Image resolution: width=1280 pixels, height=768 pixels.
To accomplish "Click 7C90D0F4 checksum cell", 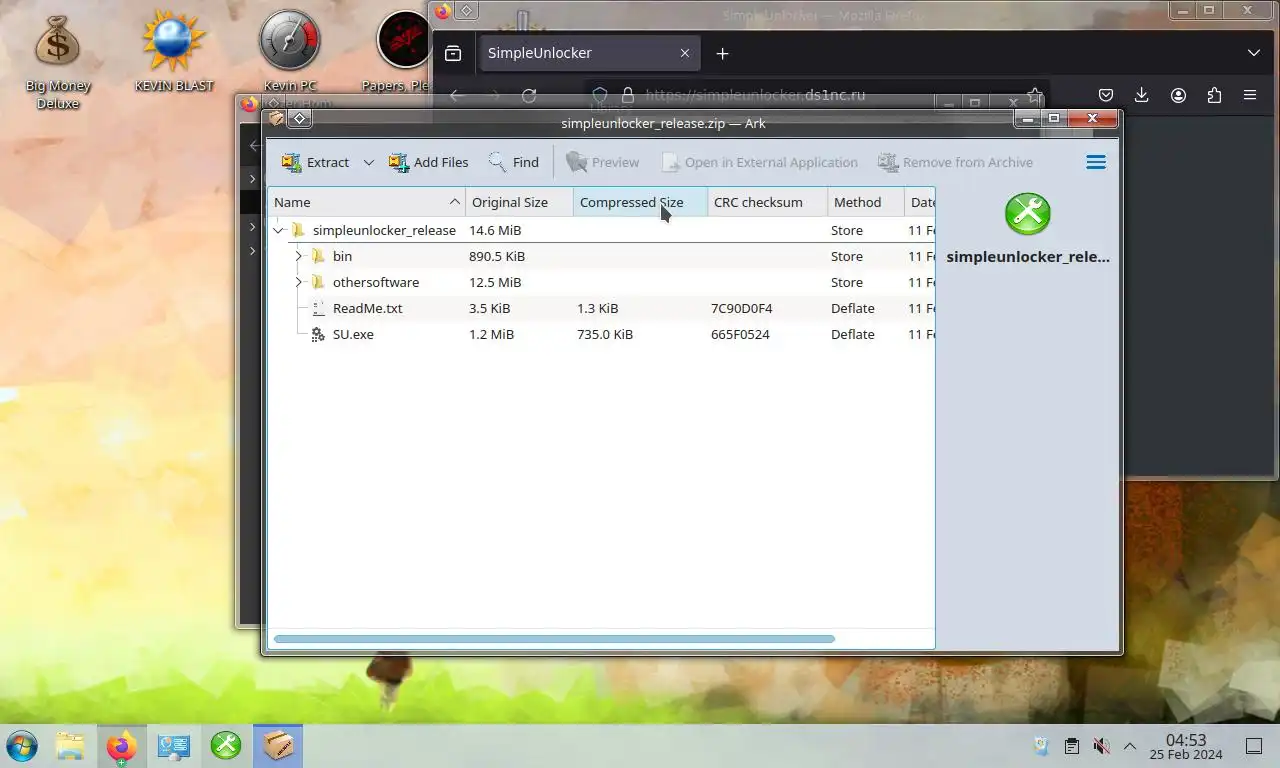I will coord(741,308).
